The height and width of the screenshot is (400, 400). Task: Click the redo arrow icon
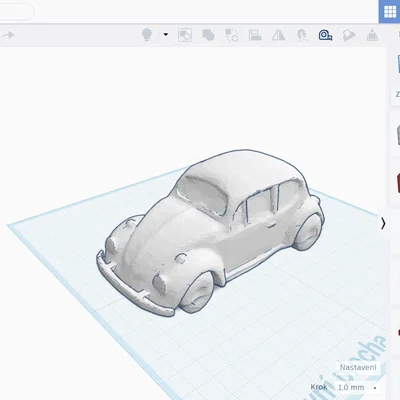tap(9, 35)
